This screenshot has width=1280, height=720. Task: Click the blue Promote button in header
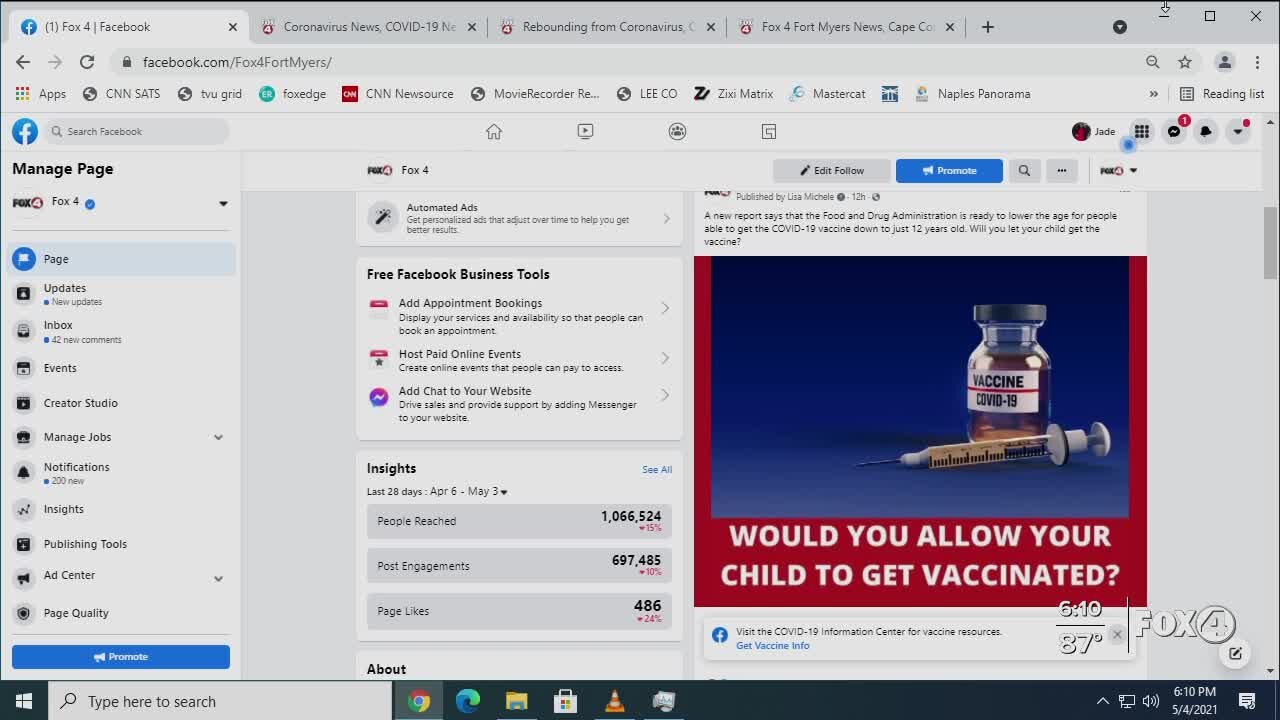(x=949, y=170)
